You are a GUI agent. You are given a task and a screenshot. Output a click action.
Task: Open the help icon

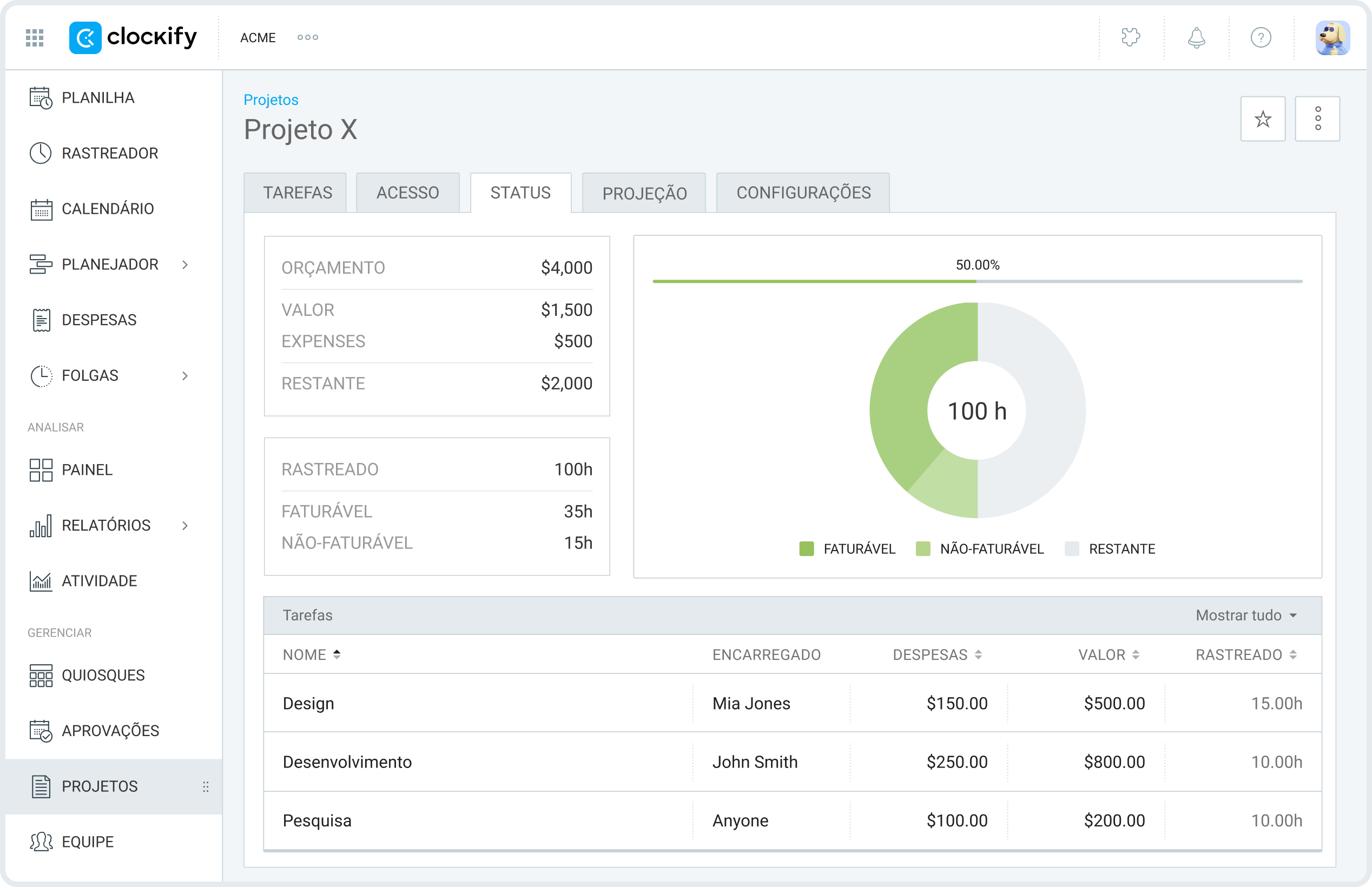[1261, 37]
